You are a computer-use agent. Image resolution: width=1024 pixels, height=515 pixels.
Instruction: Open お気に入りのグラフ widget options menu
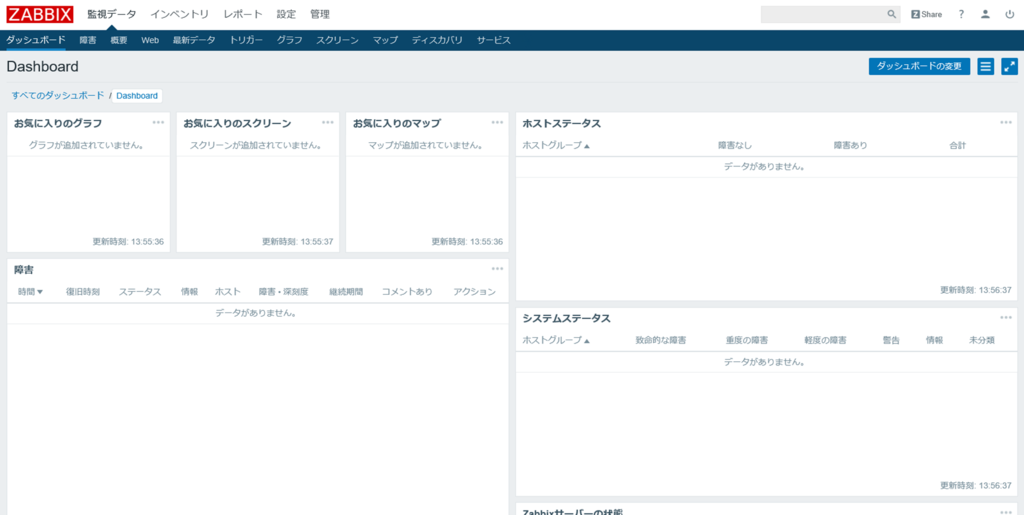158,122
